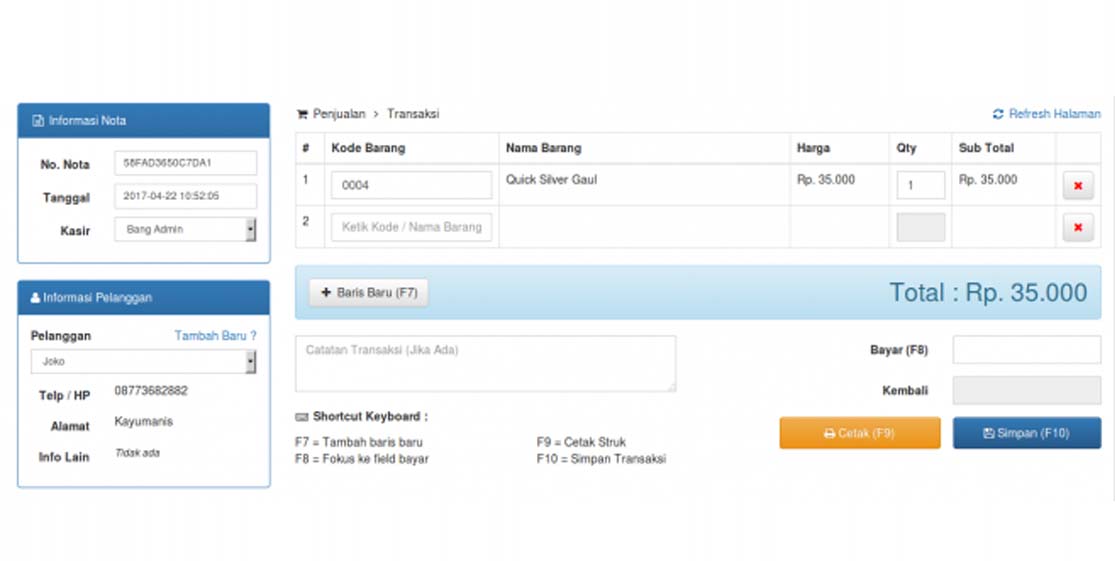Remove empty row 2 using red X
The image size is (1115, 561).
click(1077, 228)
